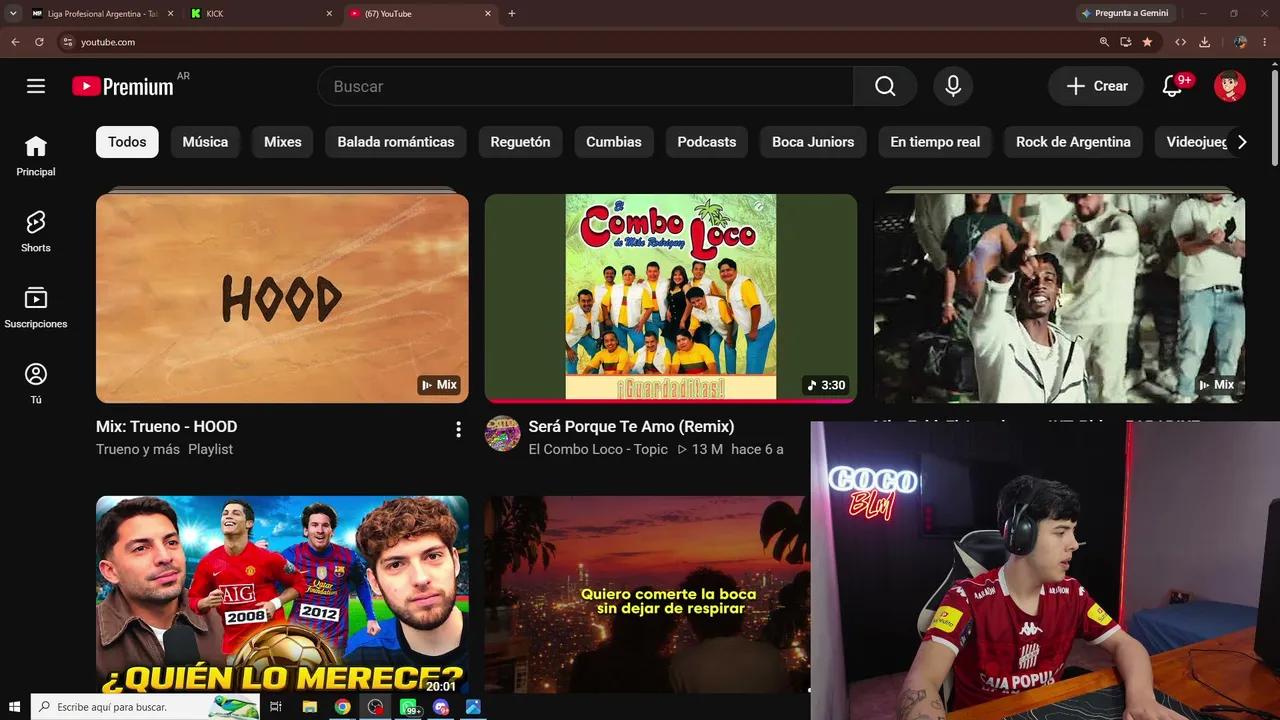The height and width of the screenshot is (720, 1280).
Task: Open the El Combo Loco - Topic channel link
Action: click(x=598, y=449)
